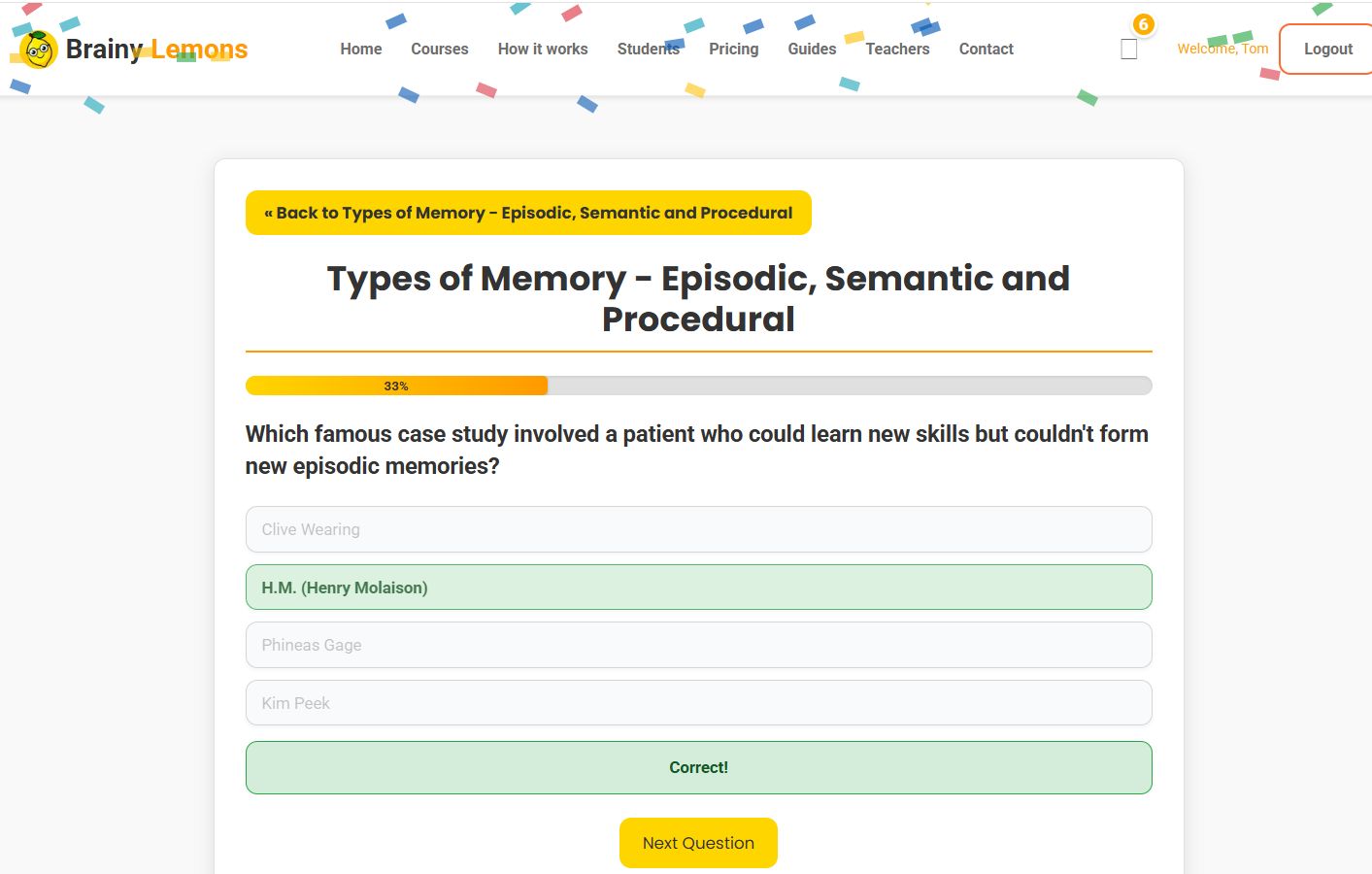The height and width of the screenshot is (874, 1372).
Task: Choose the H.M. (Henry Molaison) answer
Action: [x=698, y=588]
